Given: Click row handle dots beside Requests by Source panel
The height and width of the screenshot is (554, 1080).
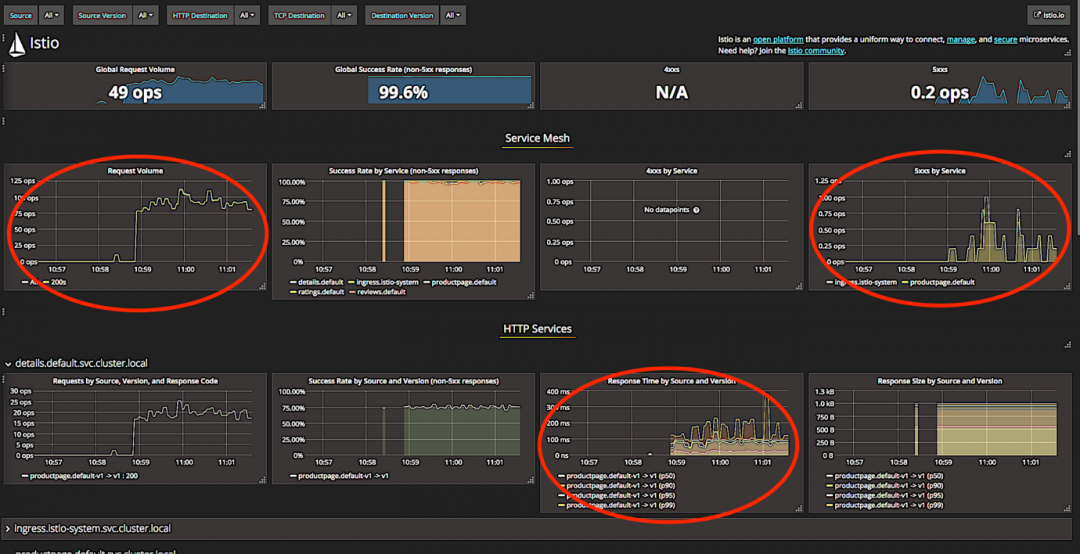Looking at the screenshot, I should click(x=3, y=380).
